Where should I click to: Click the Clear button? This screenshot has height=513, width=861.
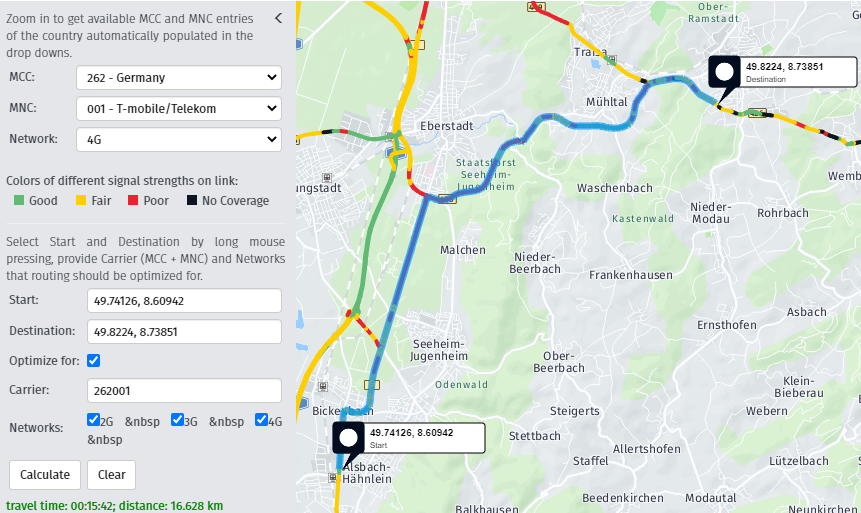[111, 475]
